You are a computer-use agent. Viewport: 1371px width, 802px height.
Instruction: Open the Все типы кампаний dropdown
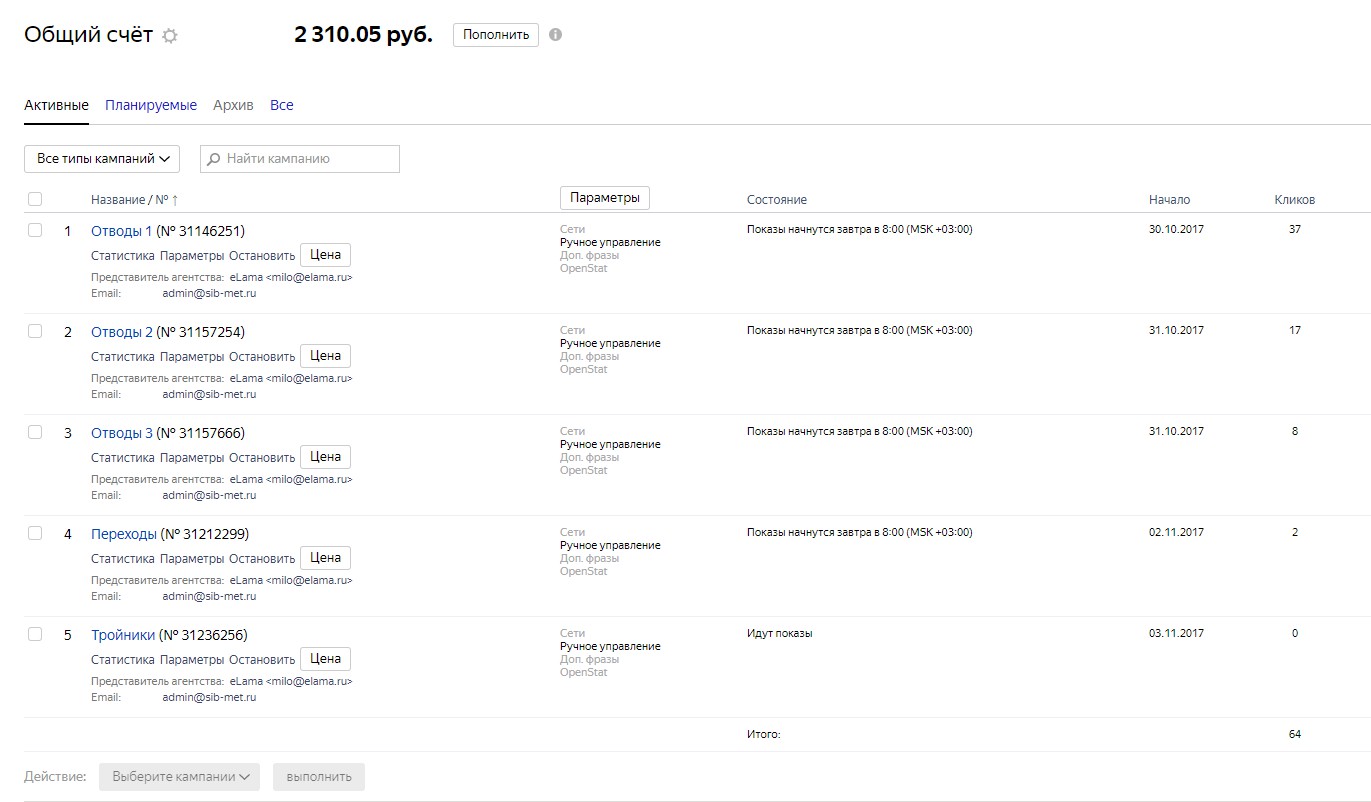[x=102, y=159]
